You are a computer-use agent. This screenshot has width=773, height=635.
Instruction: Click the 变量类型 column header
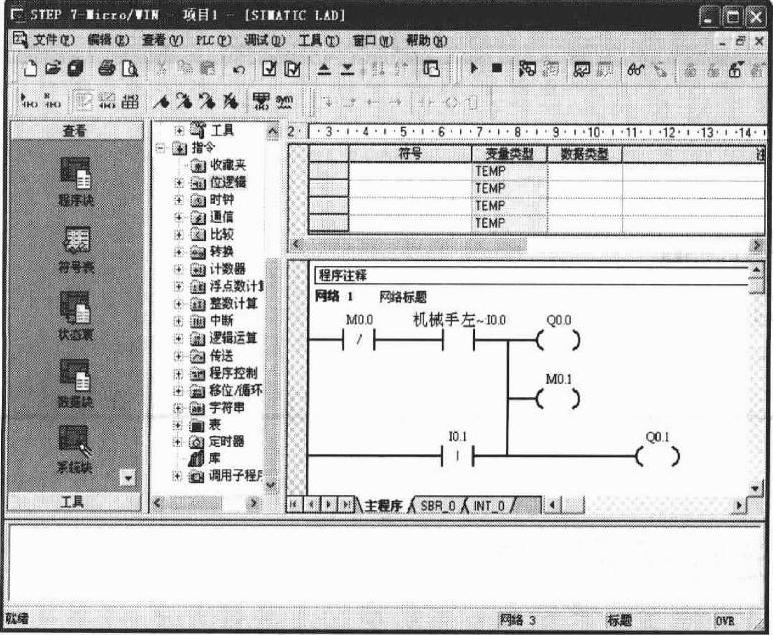(x=509, y=154)
